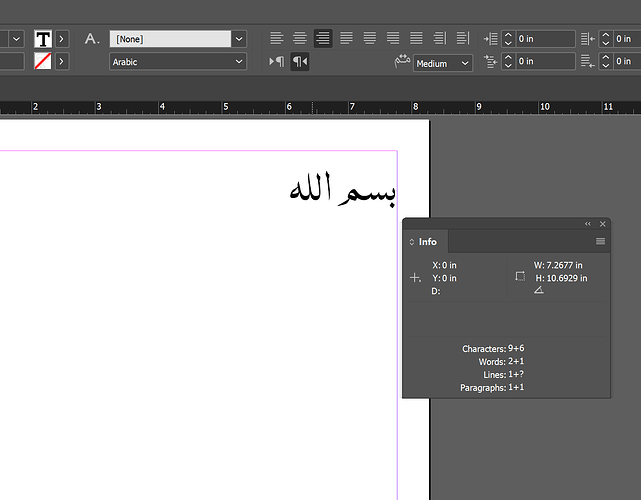This screenshot has width=641, height=500.
Task: Select the Info panel tab
Action: click(428, 242)
